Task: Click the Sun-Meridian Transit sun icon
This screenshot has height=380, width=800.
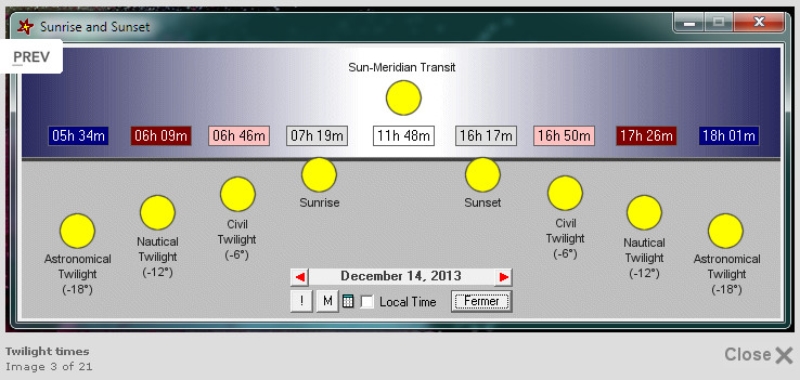Action: pos(404,97)
